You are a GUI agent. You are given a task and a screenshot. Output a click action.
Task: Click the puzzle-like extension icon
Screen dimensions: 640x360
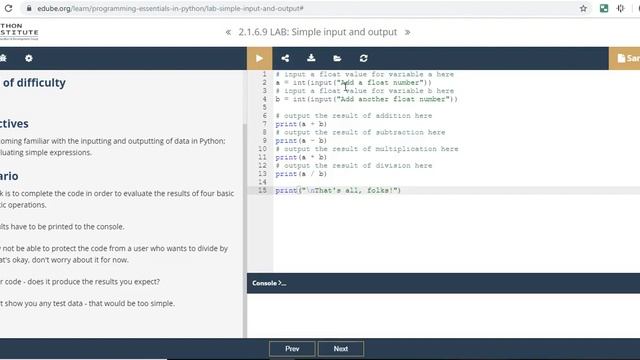(621, 8)
